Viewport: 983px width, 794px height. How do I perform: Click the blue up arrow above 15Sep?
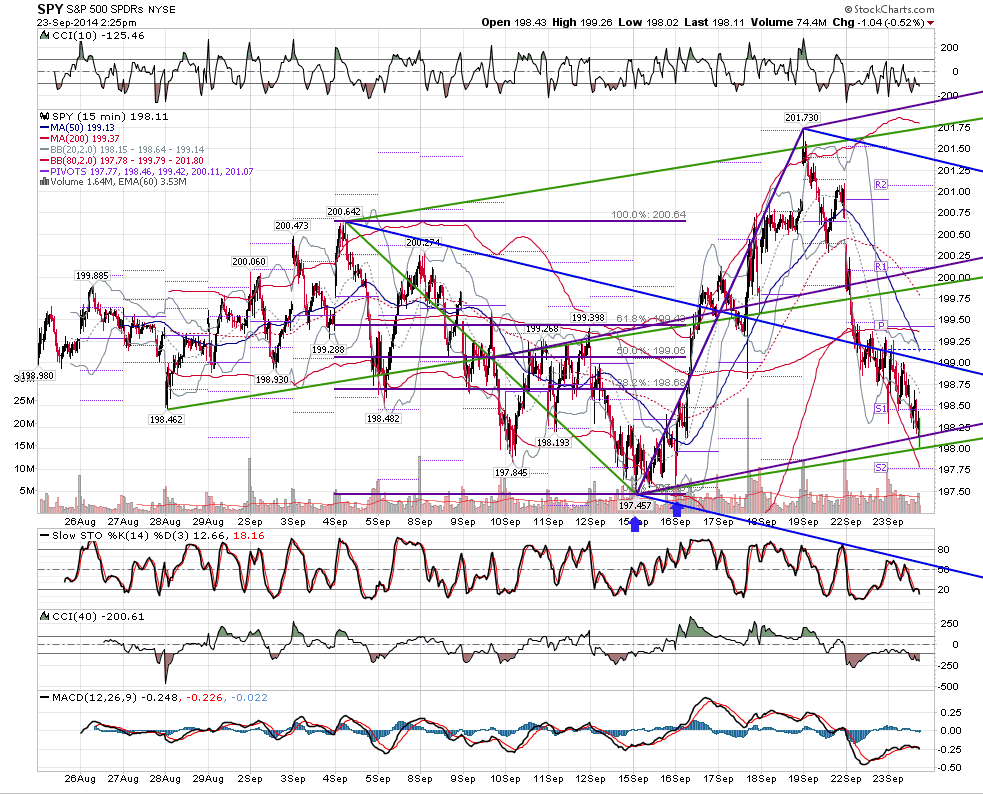click(634, 524)
